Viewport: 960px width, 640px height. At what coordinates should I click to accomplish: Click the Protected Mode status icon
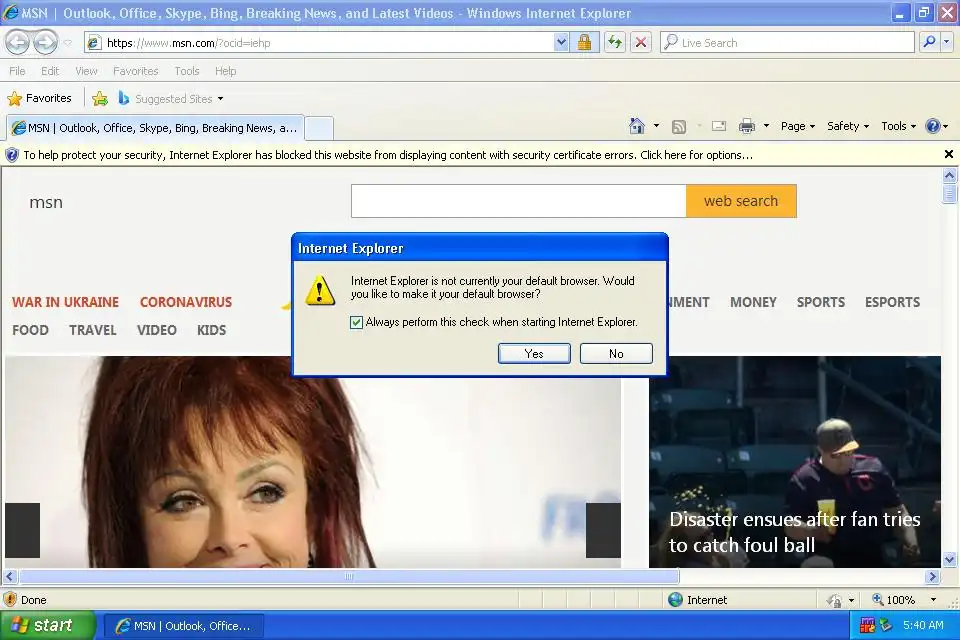point(834,600)
